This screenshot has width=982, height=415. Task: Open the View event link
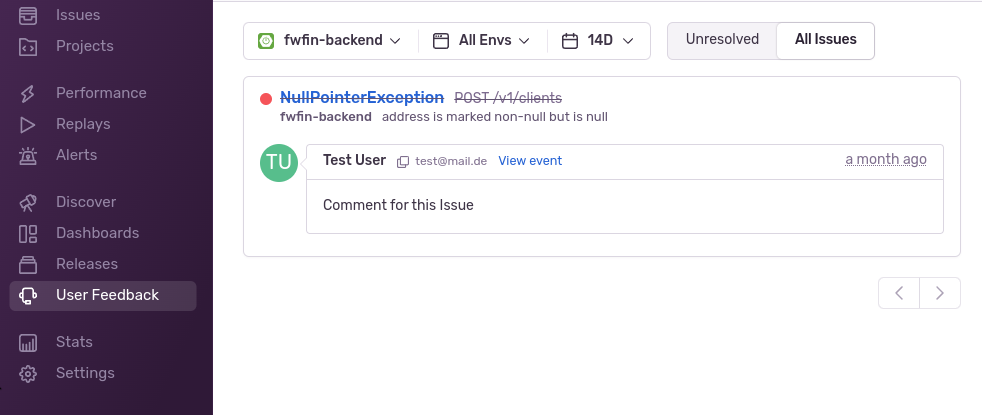(x=530, y=161)
